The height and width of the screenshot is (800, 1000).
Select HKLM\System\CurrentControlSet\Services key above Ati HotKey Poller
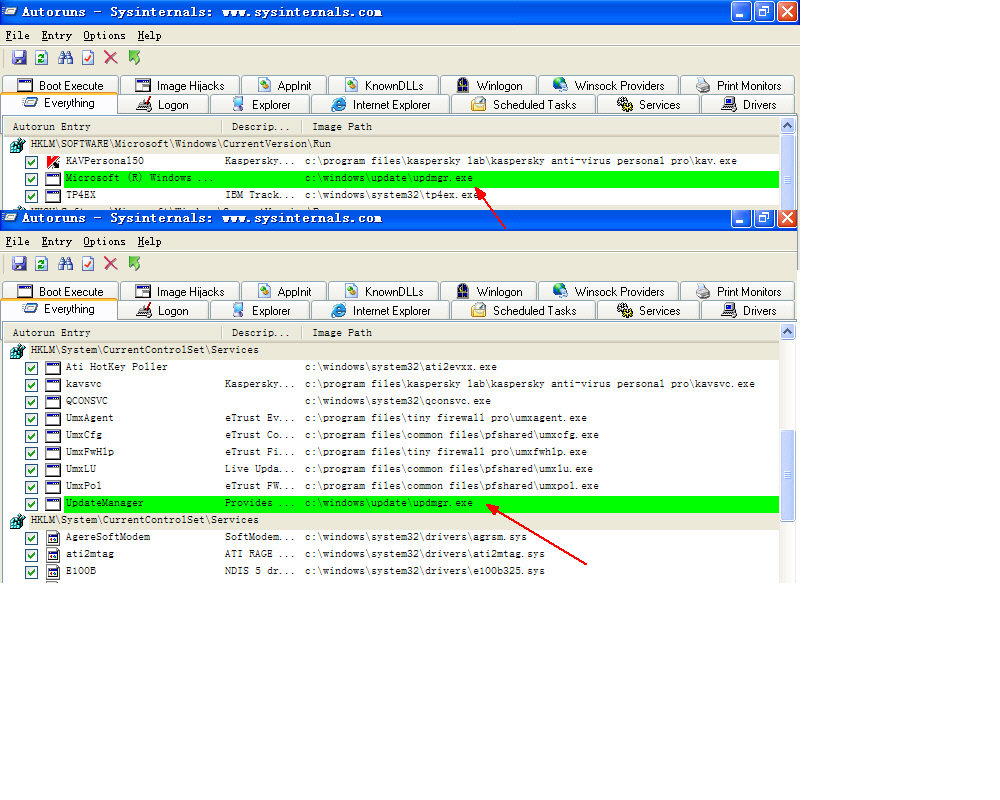pos(145,350)
